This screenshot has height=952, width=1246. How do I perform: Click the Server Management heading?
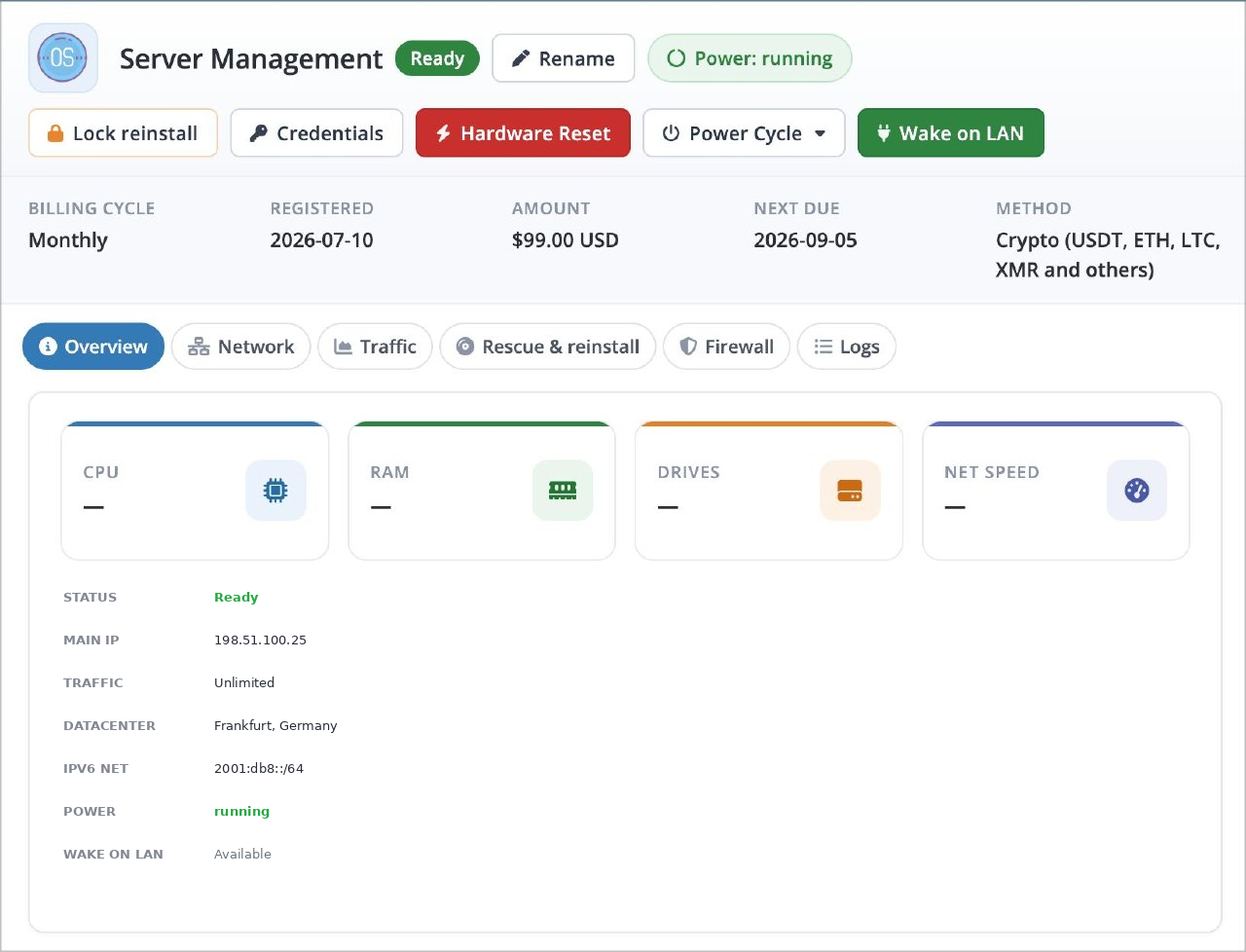coord(251,59)
